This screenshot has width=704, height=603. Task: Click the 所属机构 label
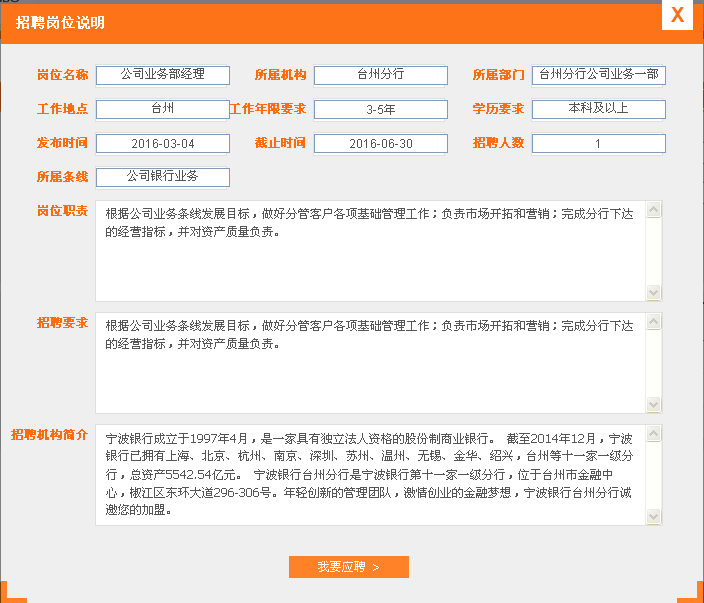[x=280, y=75]
